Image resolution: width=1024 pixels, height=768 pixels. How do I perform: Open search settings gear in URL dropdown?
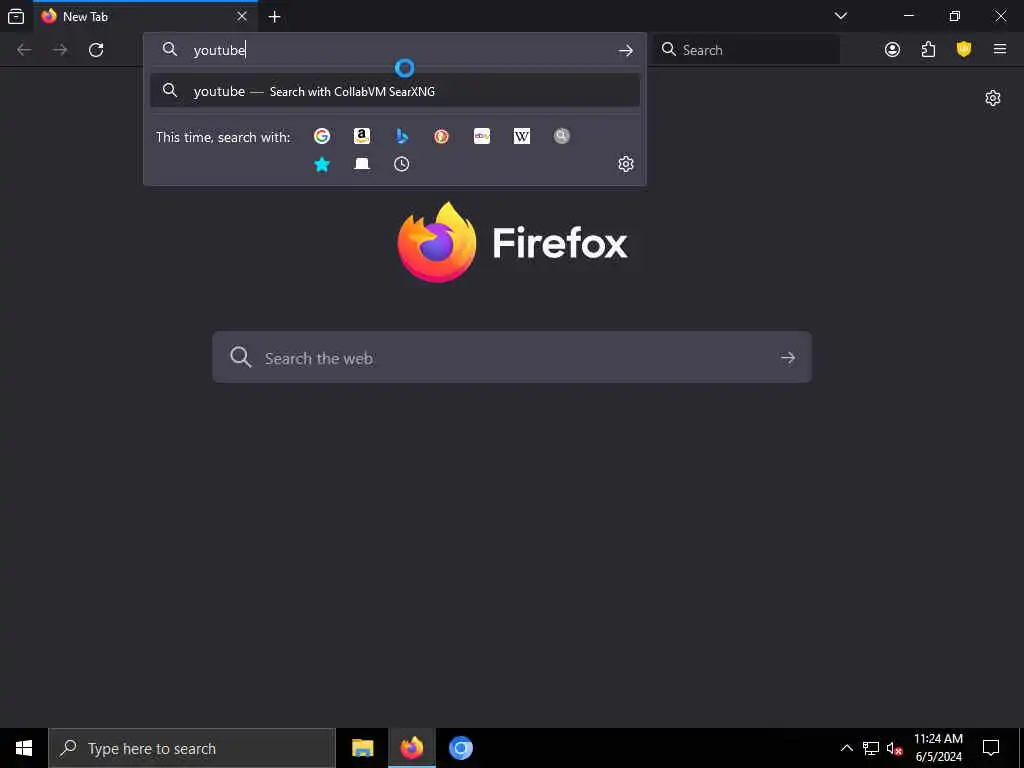pos(626,164)
